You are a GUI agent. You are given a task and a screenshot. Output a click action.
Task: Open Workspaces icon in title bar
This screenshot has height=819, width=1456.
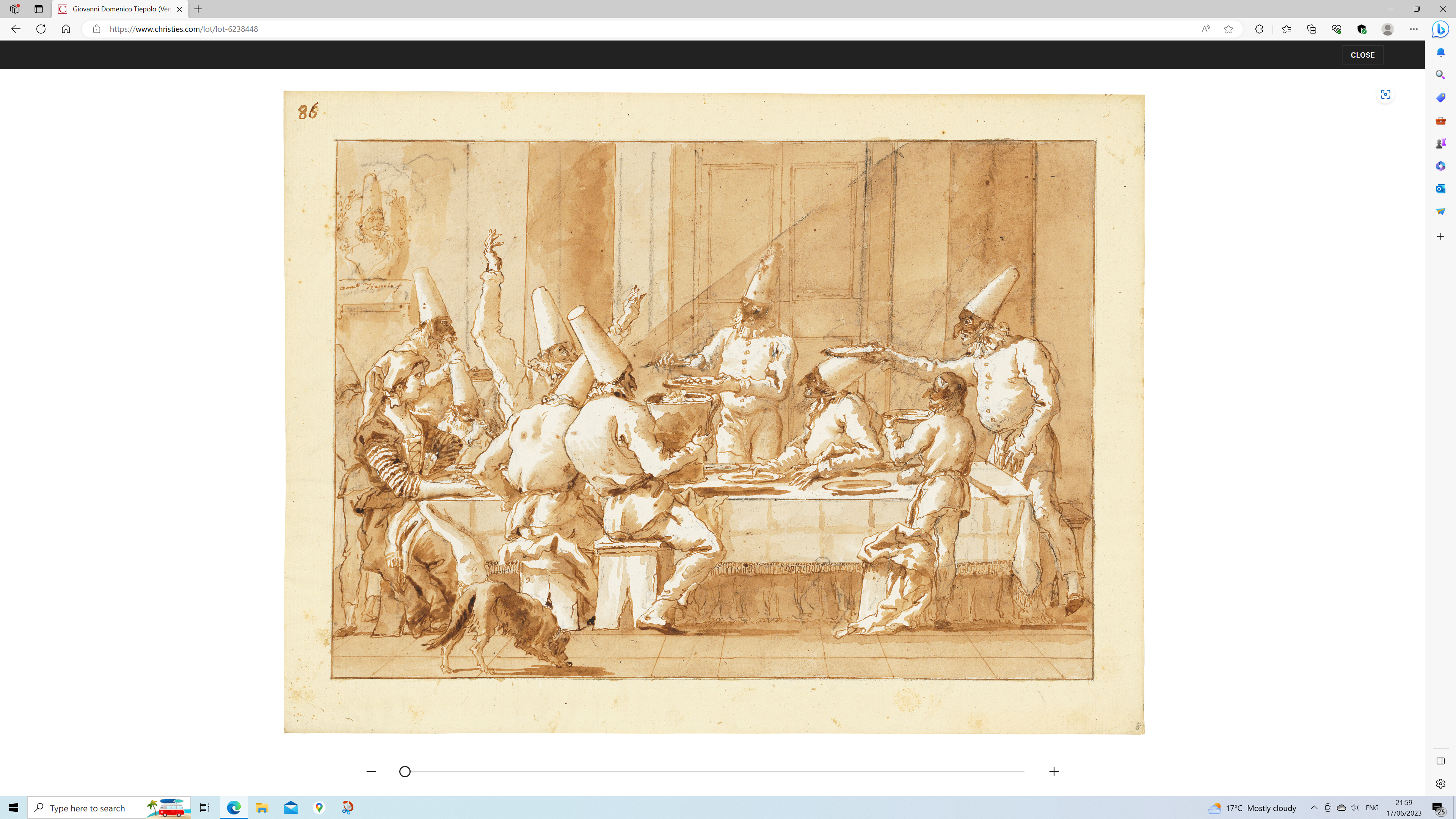coord(15,9)
